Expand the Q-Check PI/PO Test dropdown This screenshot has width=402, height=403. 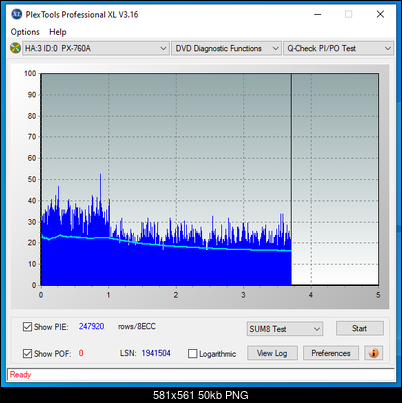[x=338, y=48]
